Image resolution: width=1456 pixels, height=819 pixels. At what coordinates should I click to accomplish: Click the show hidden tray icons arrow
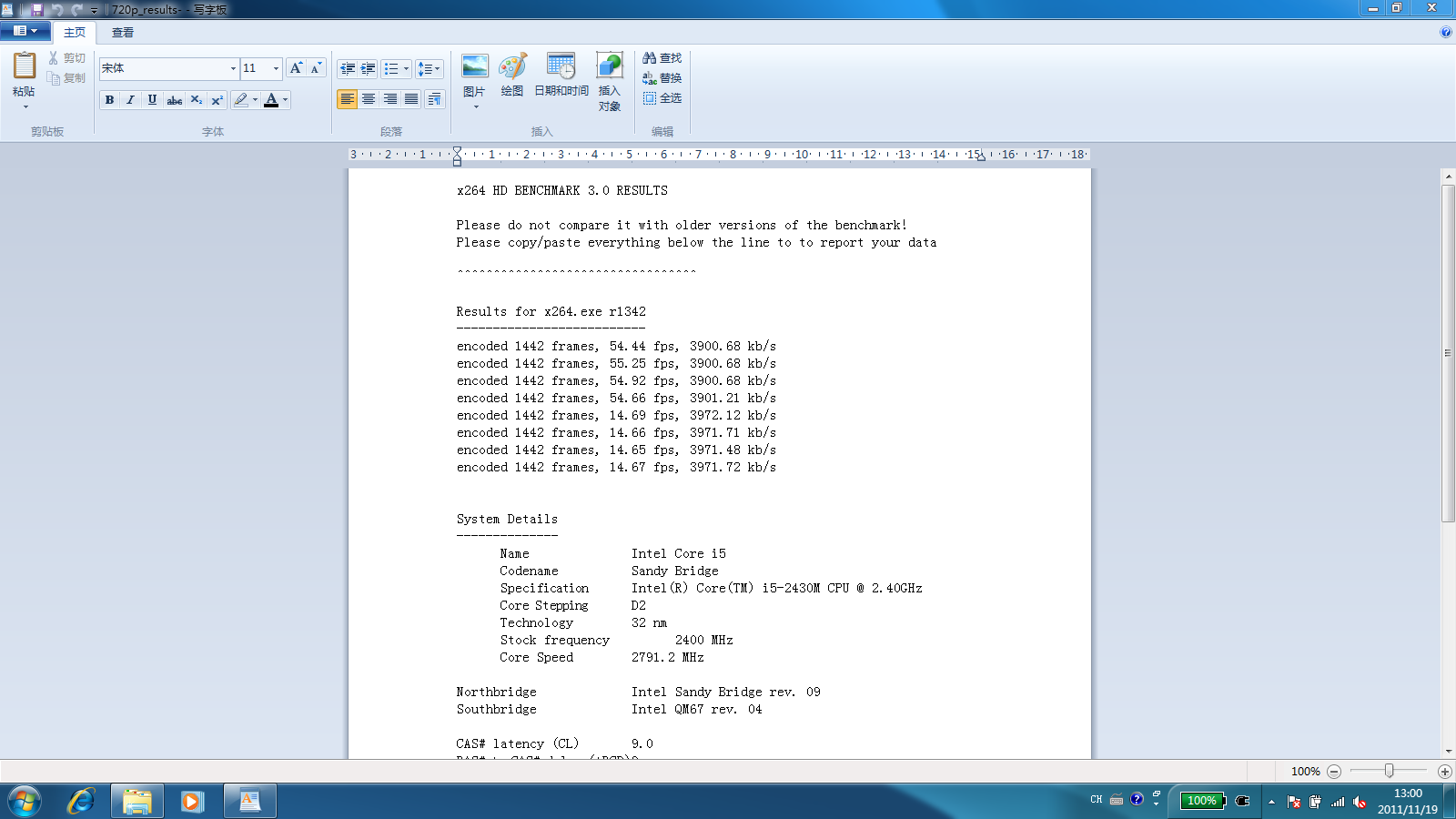1271,802
